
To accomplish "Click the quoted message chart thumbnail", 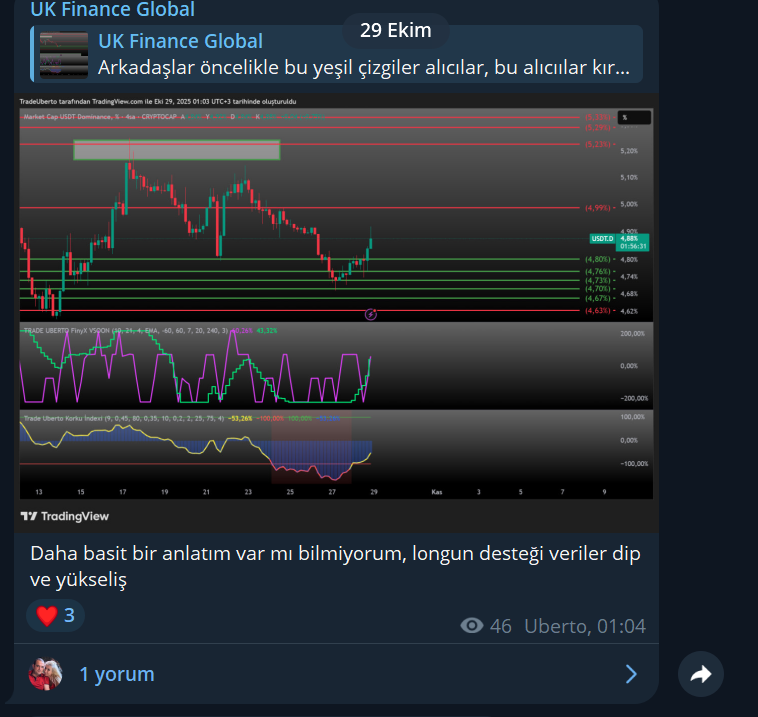I will click(64, 55).
